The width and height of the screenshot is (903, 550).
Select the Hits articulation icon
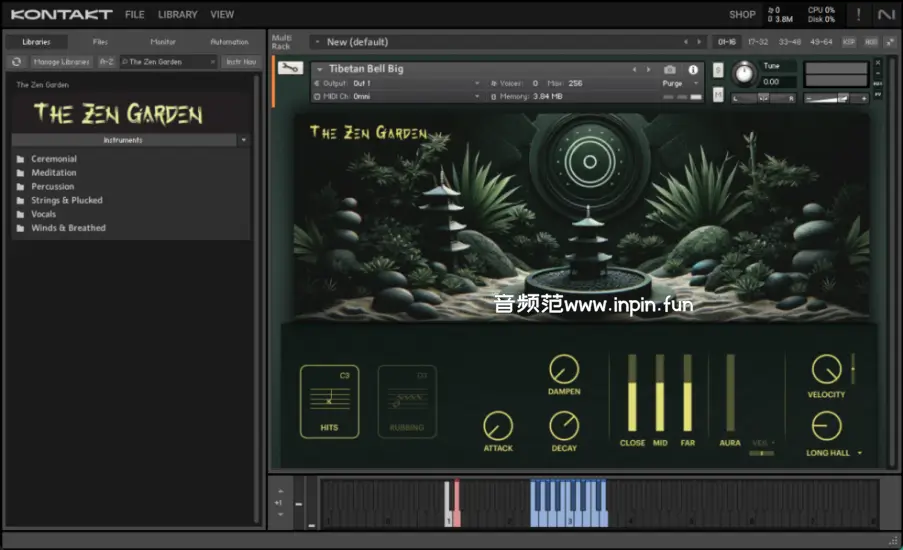[329, 401]
